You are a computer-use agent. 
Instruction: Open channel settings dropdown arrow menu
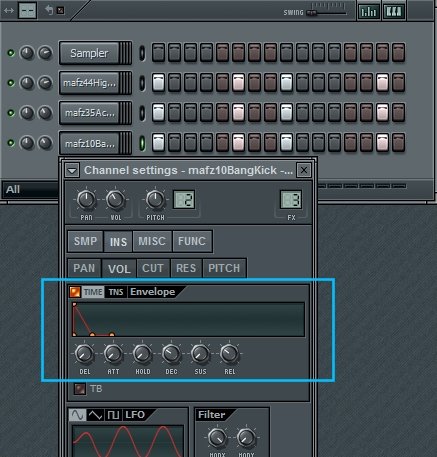point(72,170)
